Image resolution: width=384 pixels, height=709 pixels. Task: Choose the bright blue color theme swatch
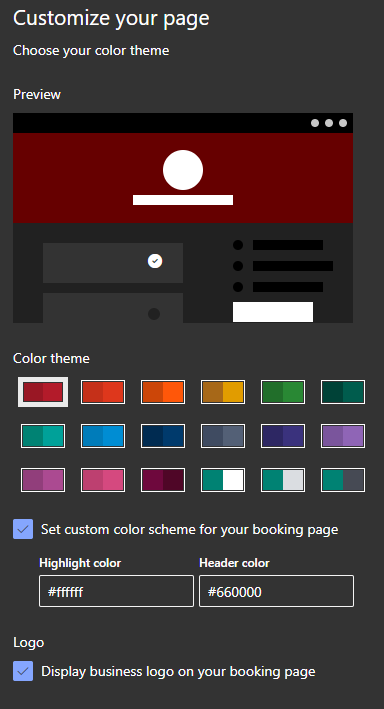[x=103, y=436]
